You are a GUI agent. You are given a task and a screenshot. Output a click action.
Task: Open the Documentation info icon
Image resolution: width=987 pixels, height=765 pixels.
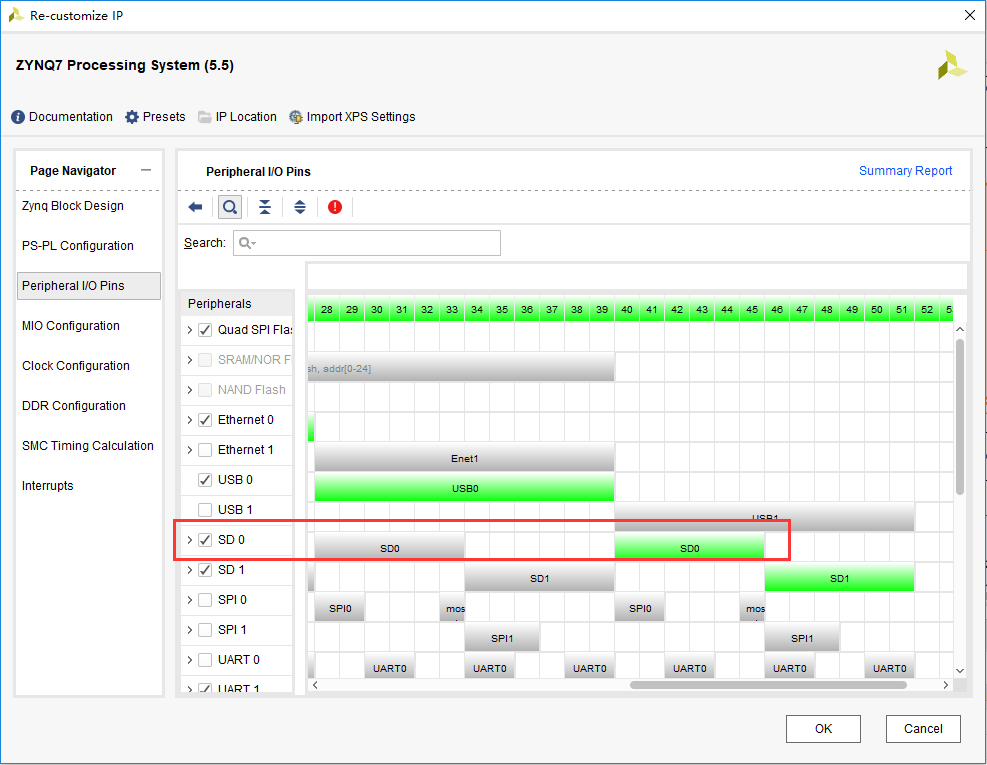coord(18,117)
